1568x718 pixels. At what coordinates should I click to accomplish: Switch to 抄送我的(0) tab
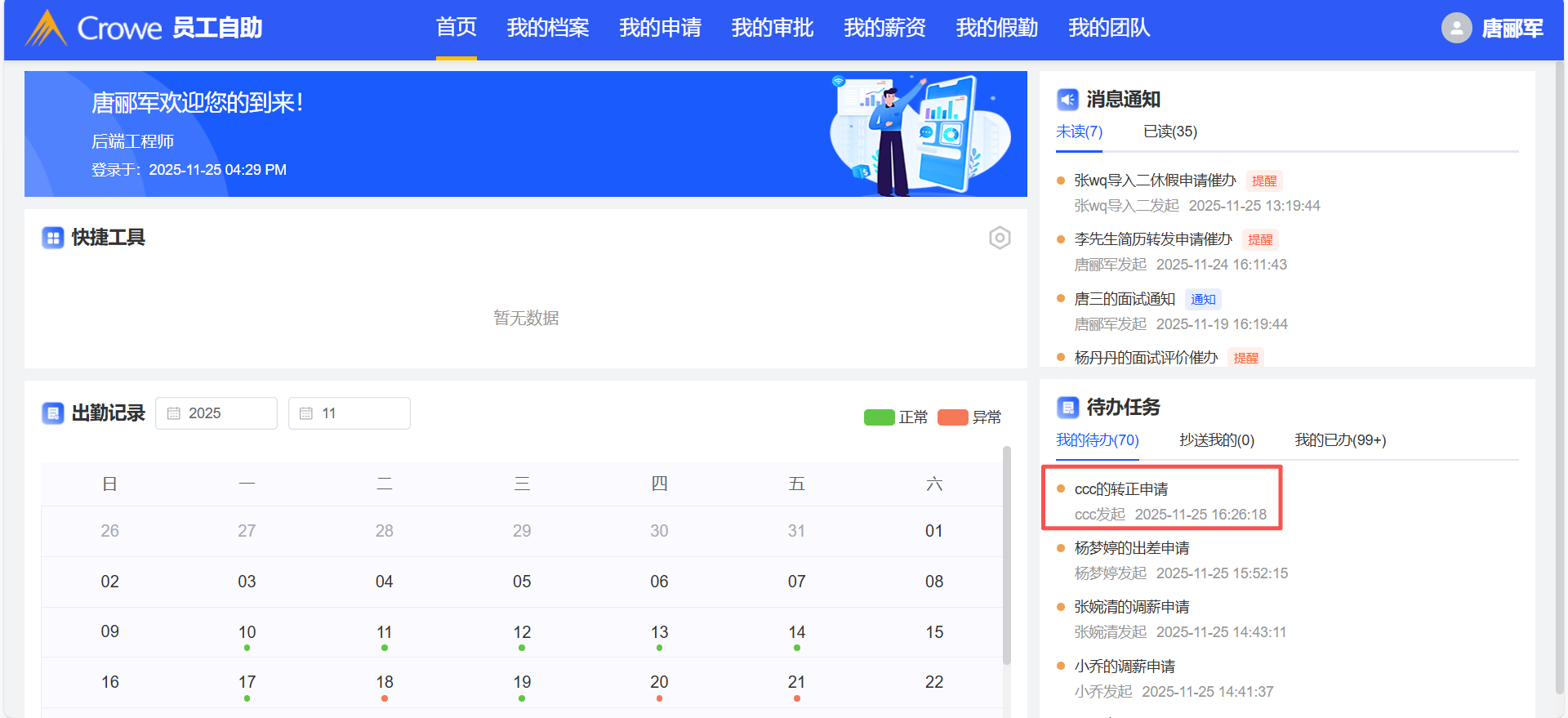(x=1216, y=440)
